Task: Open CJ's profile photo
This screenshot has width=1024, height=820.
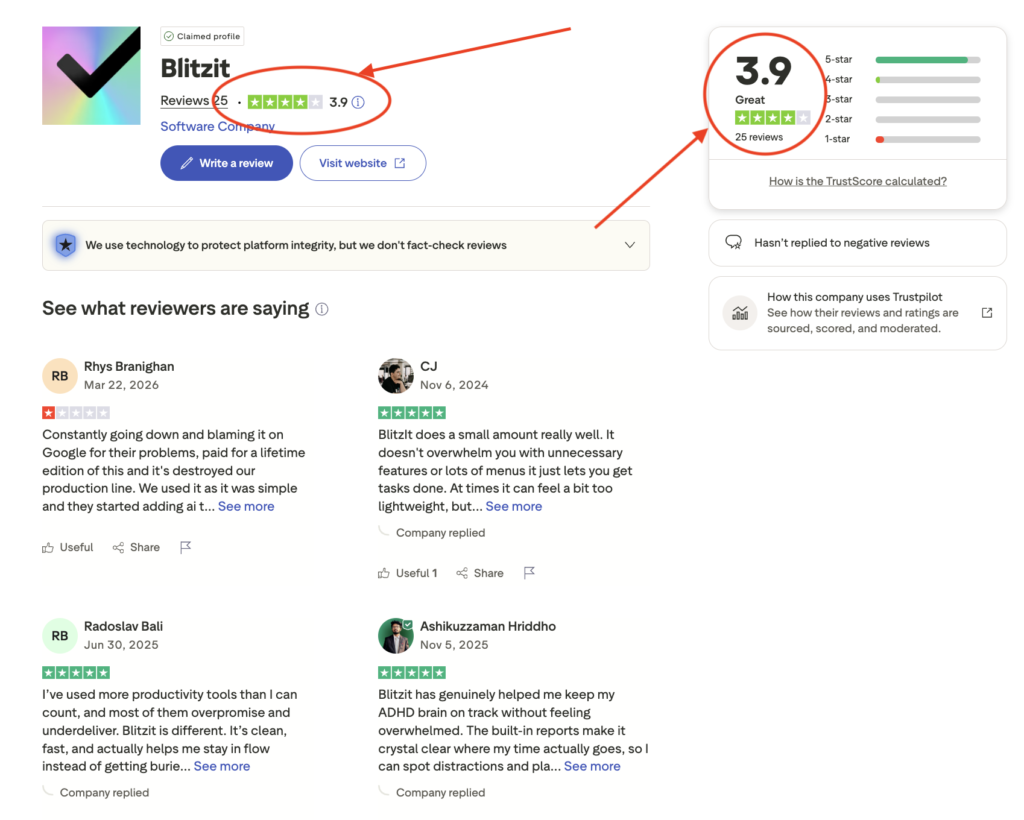Action: [396, 376]
